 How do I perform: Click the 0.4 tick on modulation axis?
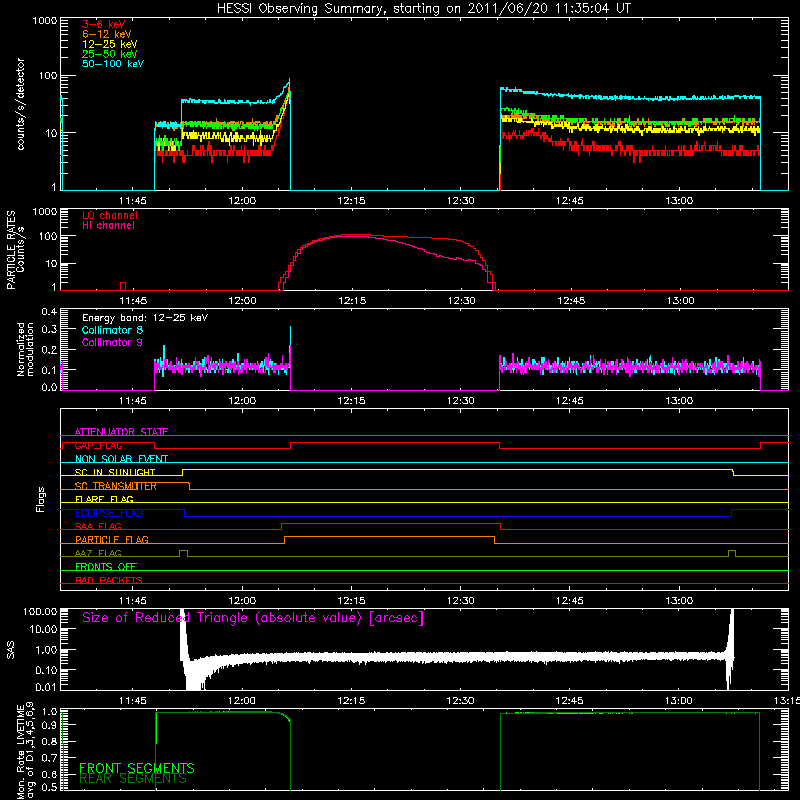coord(49,312)
